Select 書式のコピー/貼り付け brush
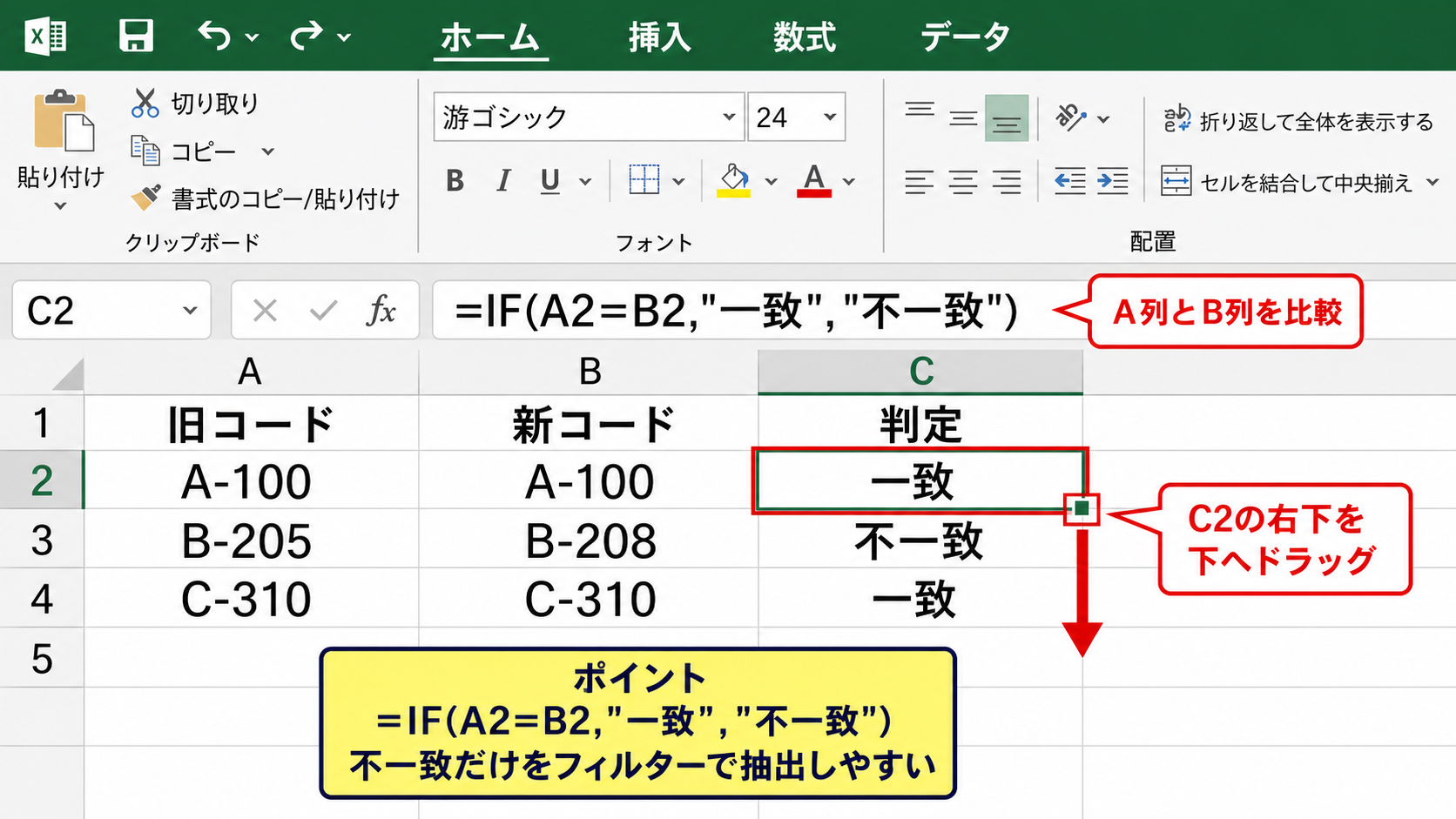This screenshot has height=819, width=1456. (x=265, y=198)
